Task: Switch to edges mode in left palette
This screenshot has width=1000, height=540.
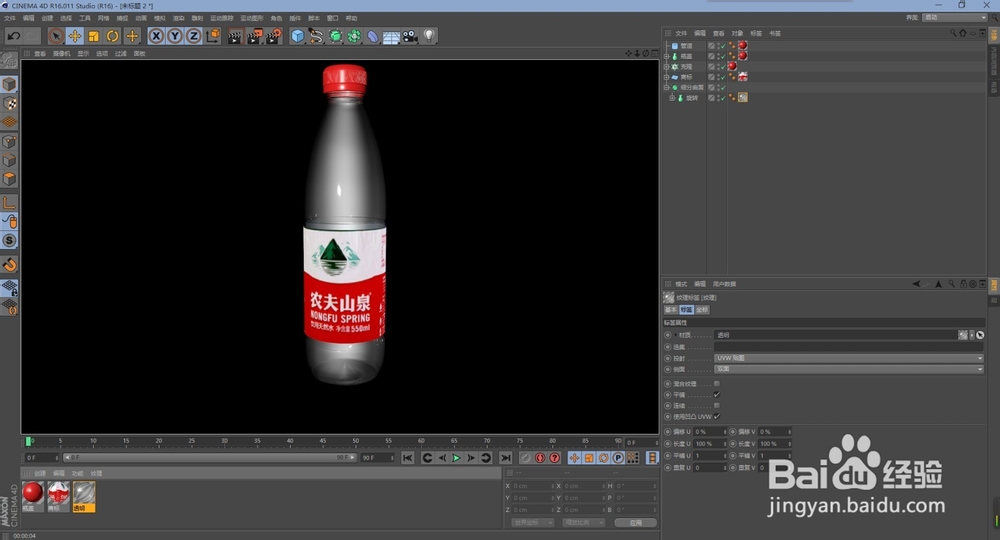Action: click(x=9, y=160)
